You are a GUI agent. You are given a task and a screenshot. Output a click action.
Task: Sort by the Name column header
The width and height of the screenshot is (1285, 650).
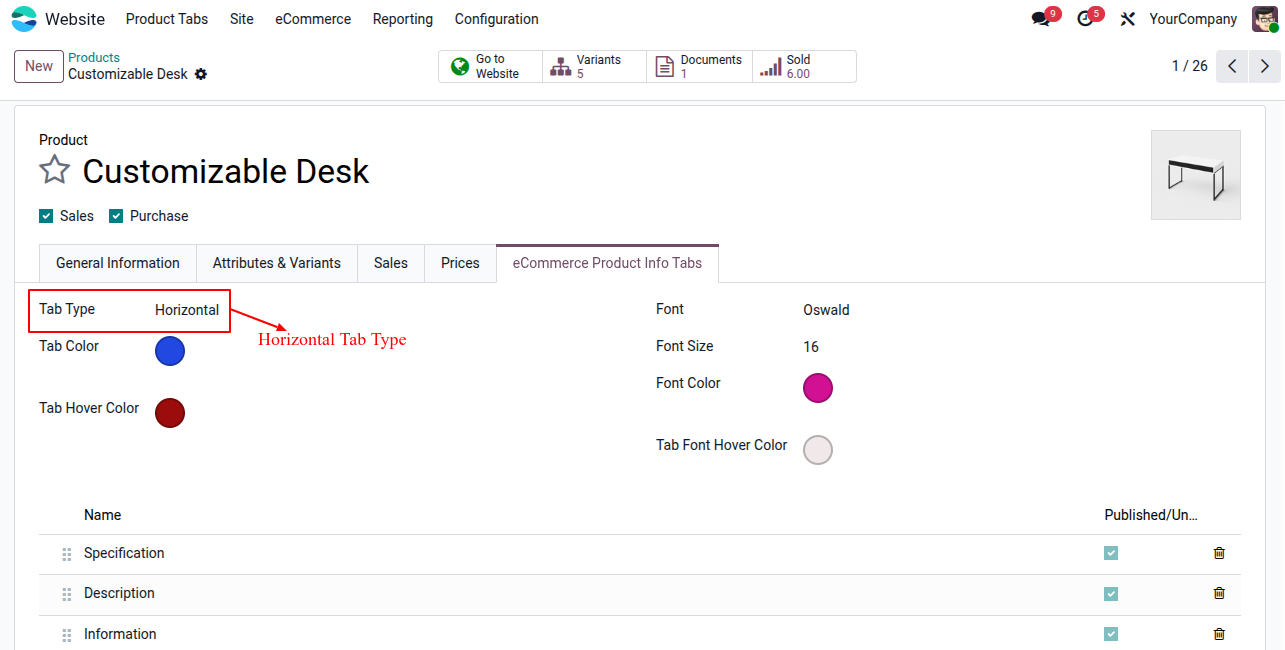click(x=103, y=515)
